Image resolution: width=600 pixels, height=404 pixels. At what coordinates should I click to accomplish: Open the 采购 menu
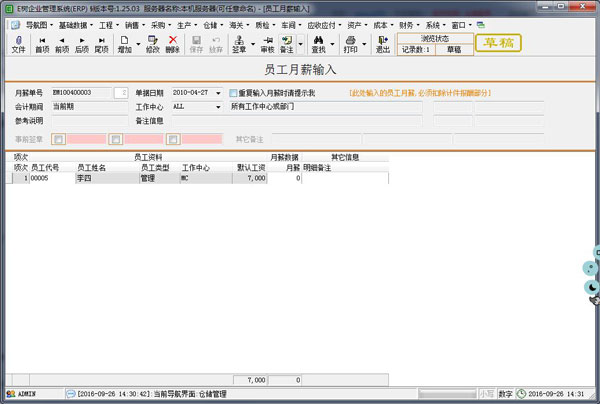pyautogui.click(x=161, y=25)
